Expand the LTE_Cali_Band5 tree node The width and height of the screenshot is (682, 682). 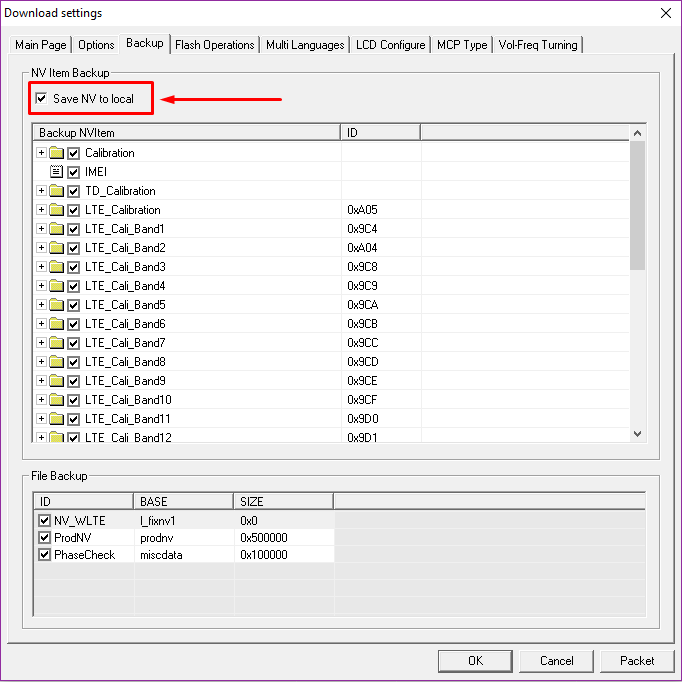click(x=41, y=305)
